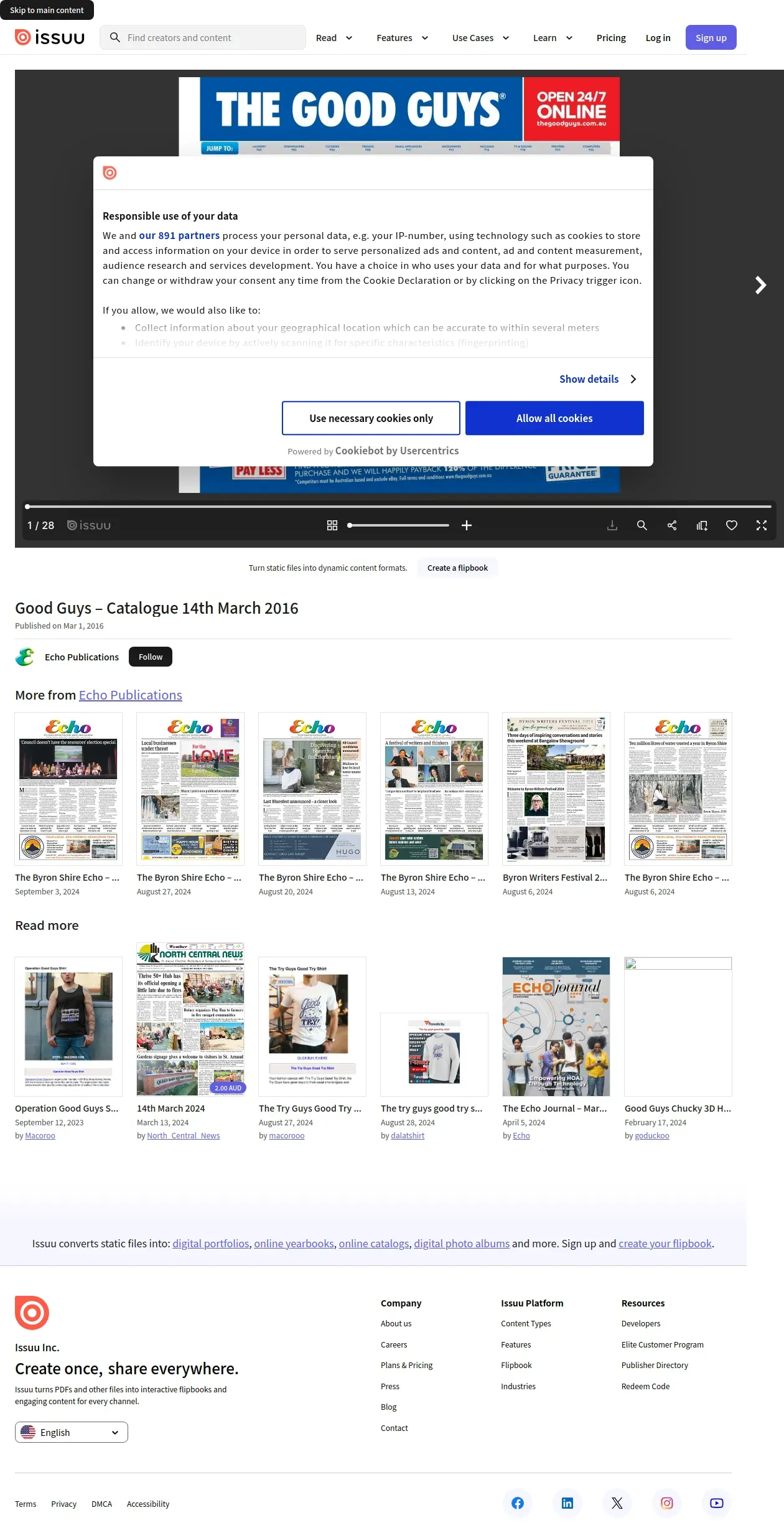Enter fullscreen mode in the viewer
Viewport: 784px width, 1533px height.
click(762, 525)
